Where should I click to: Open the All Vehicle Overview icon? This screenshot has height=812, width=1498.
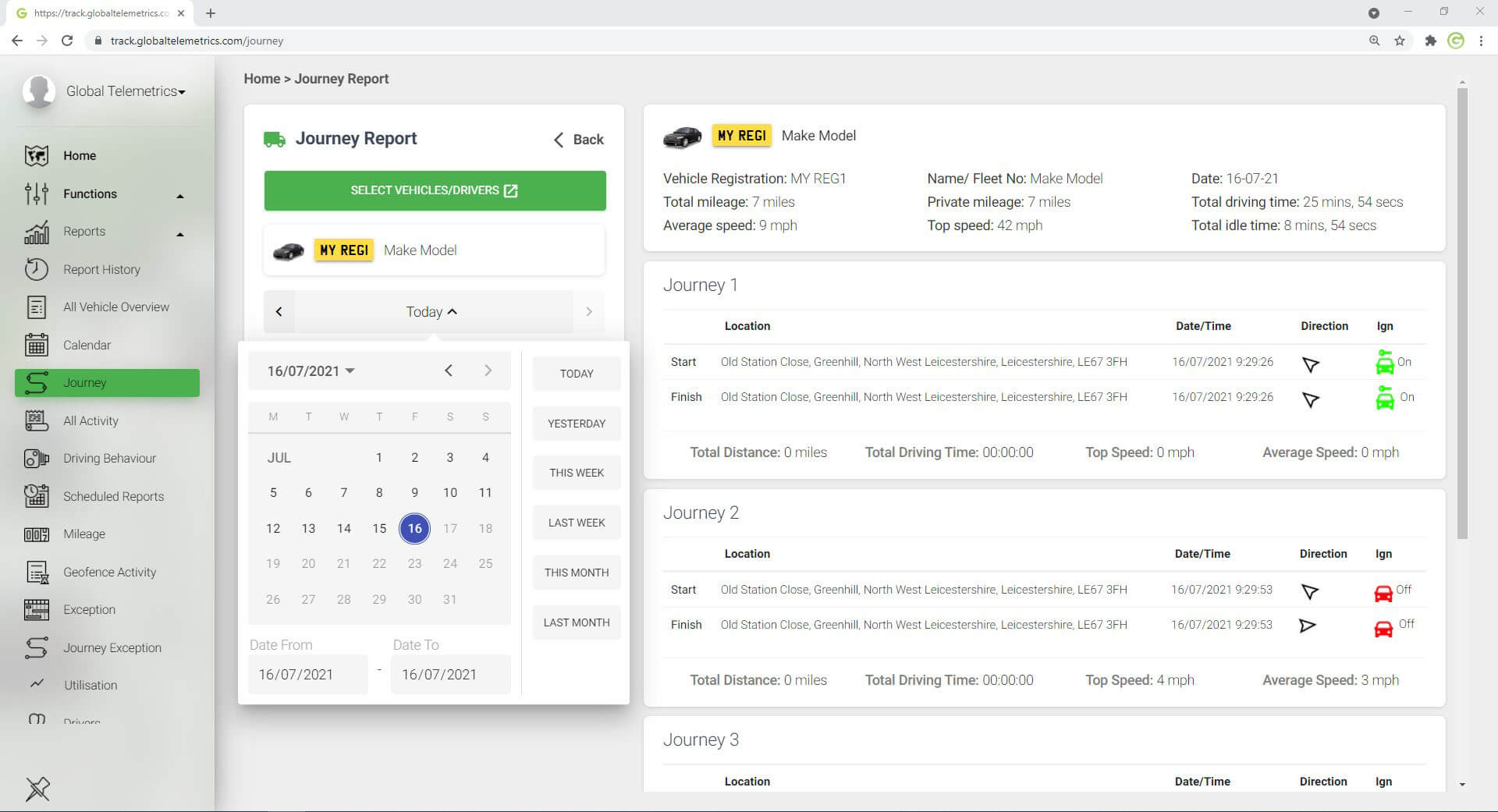click(x=37, y=307)
